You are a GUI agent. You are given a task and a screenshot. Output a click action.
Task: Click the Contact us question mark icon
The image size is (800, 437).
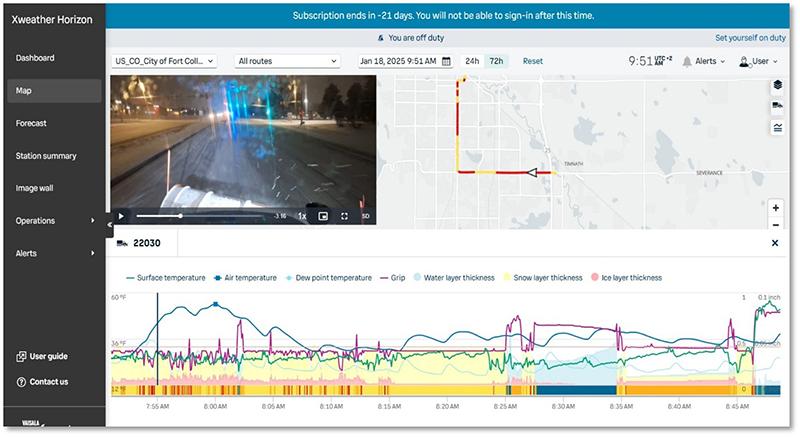[x=21, y=382]
